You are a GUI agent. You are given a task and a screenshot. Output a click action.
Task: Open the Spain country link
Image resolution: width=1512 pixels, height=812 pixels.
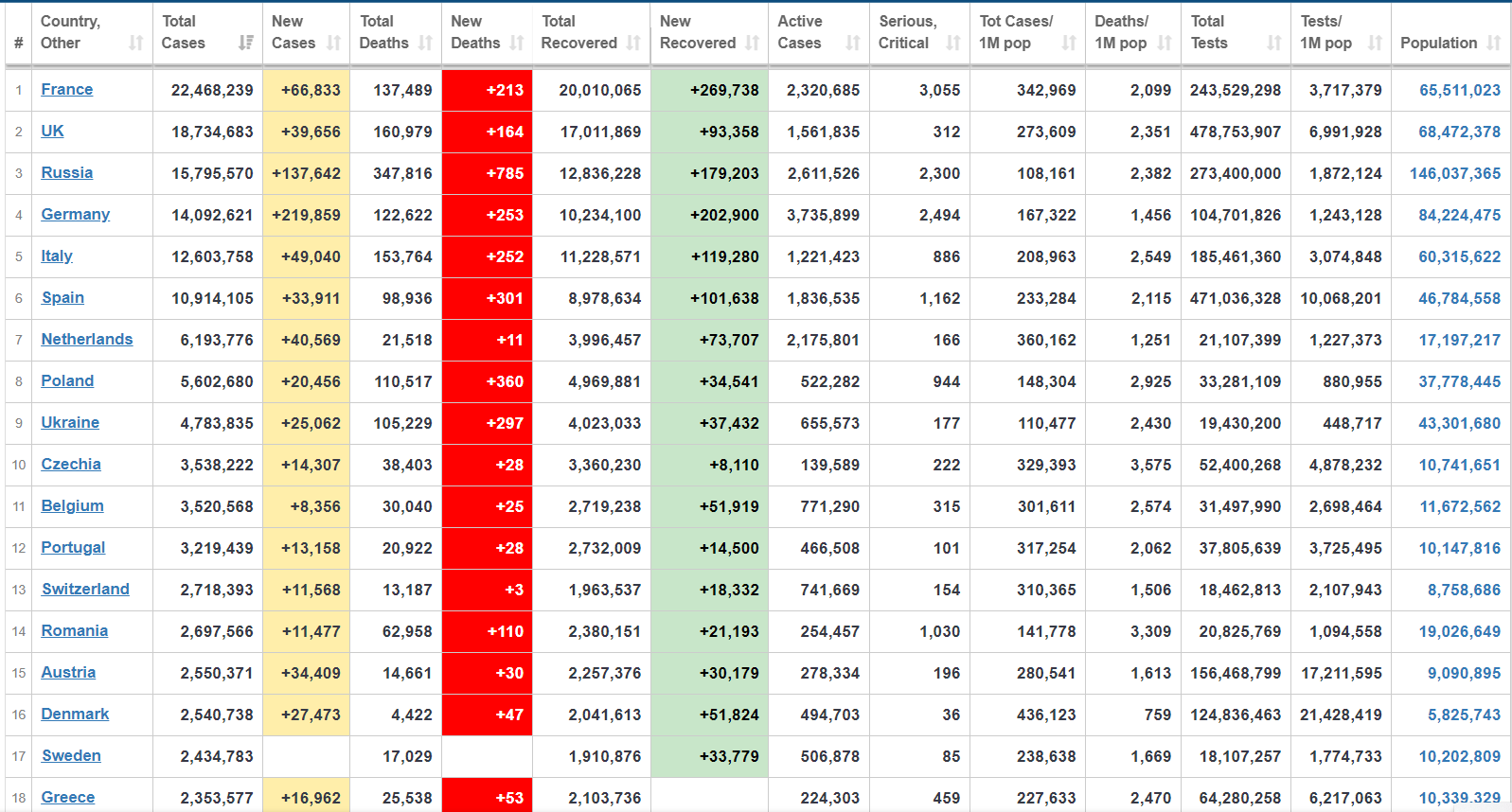tap(62, 297)
